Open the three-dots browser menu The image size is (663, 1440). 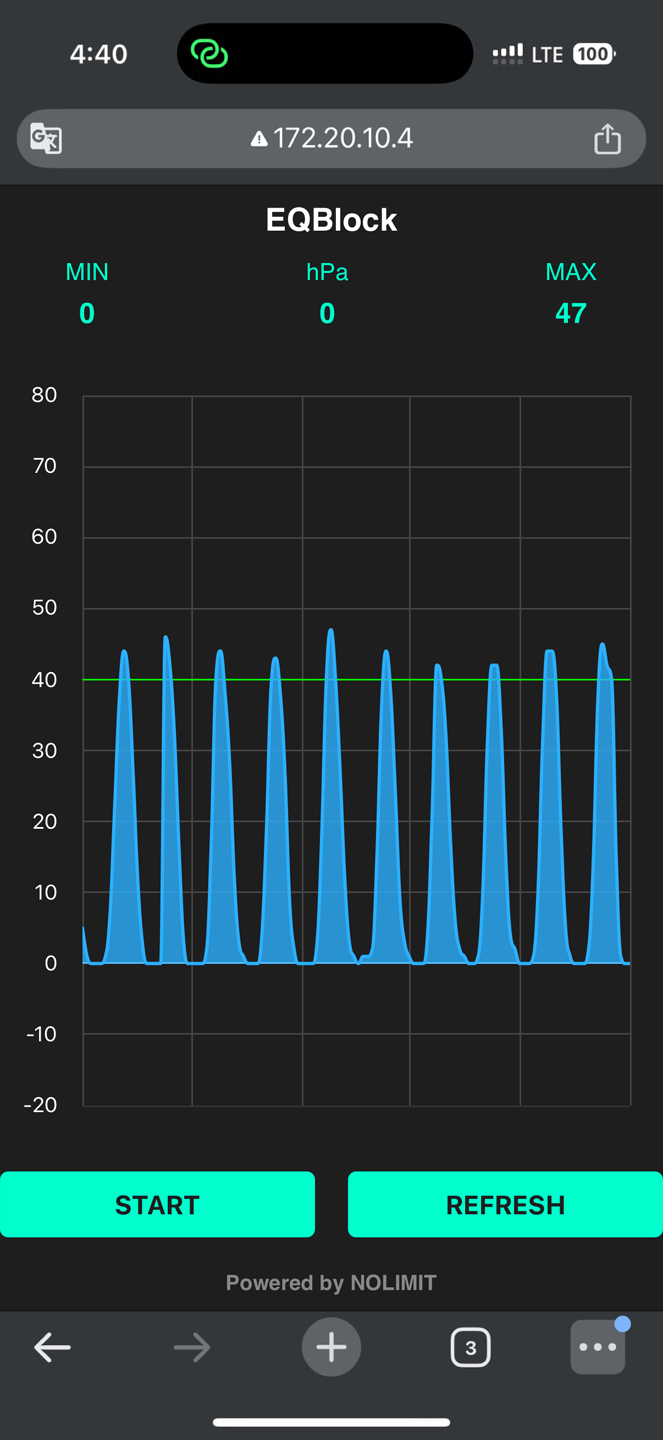pos(597,1347)
